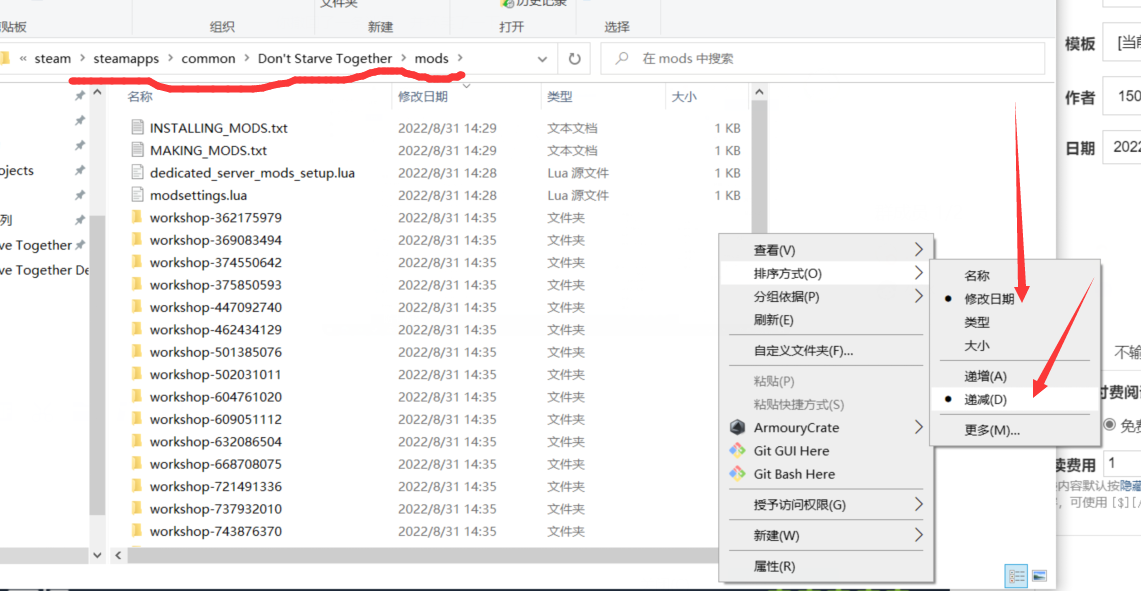The width and height of the screenshot is (1141, 591).
Task: Click folder icon of workshop-369083494
Action: pyautogui.click(x=136, y=239)
